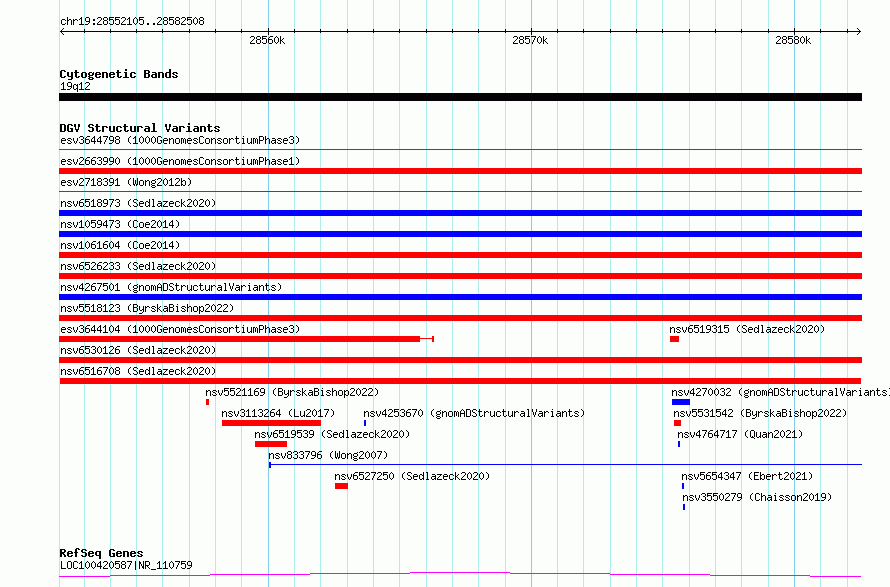Open the Cytogenetic Bands track title
Image resolution: width=890 pixels, height=587 pixels.
click(119, 74)
